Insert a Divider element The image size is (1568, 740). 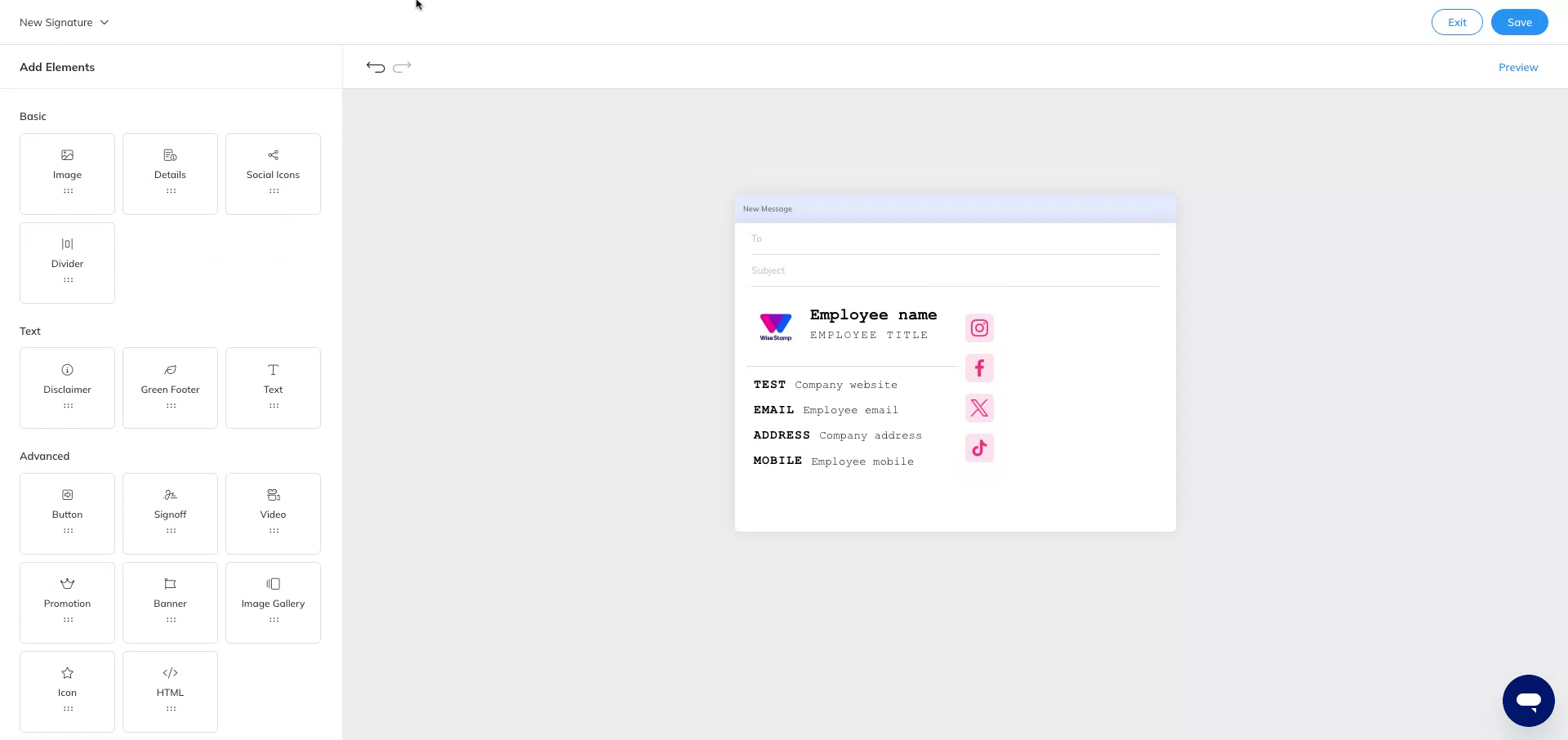coord(67,262)
